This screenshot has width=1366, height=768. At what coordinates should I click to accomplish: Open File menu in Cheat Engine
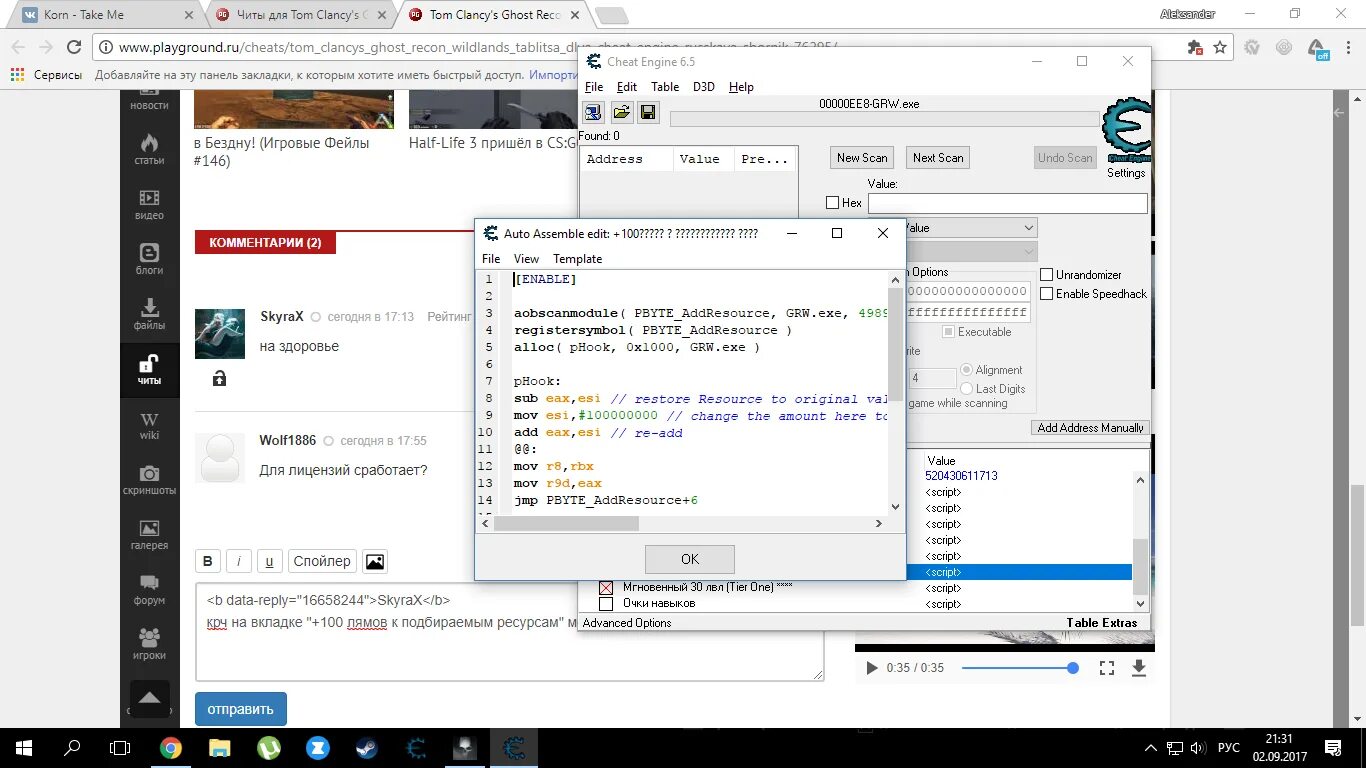pyautogui.click(x=594, y=87)
